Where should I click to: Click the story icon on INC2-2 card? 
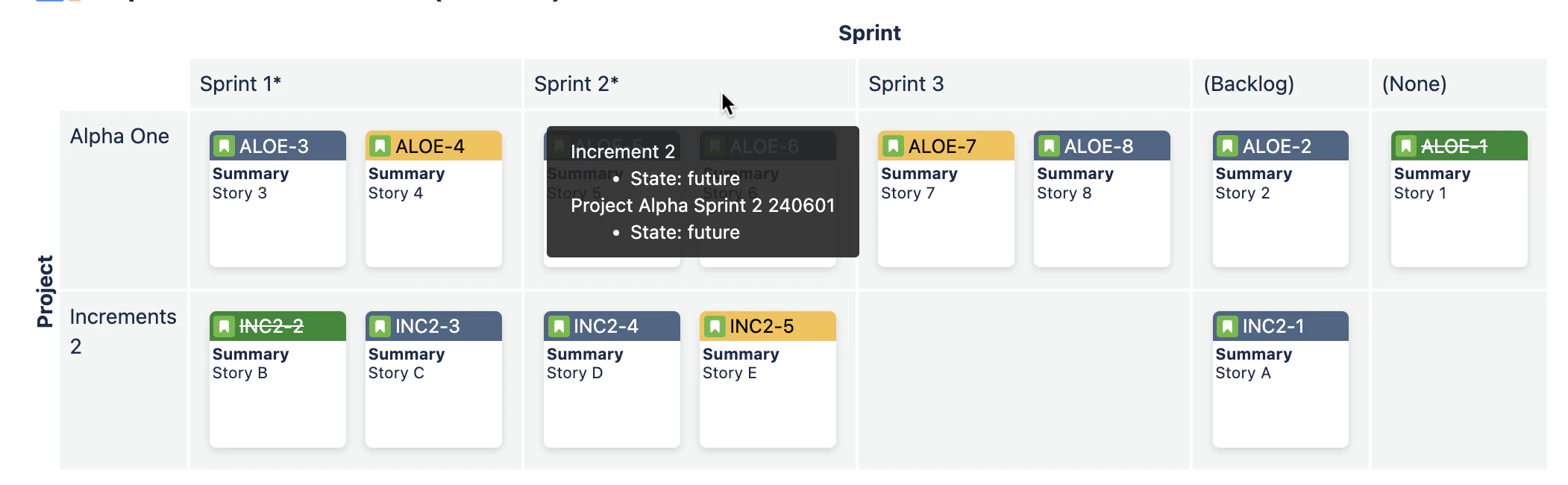click(x=225, y=326)
